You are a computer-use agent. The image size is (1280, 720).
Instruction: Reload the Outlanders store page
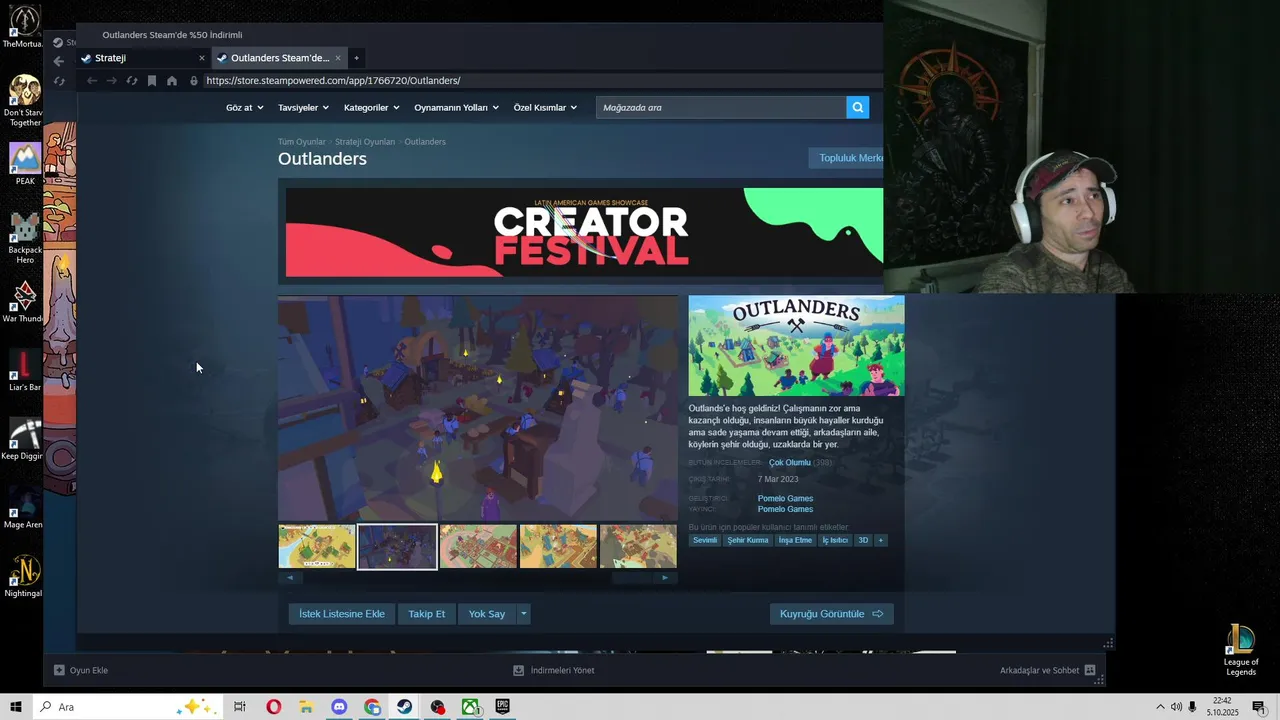point(131,80)
